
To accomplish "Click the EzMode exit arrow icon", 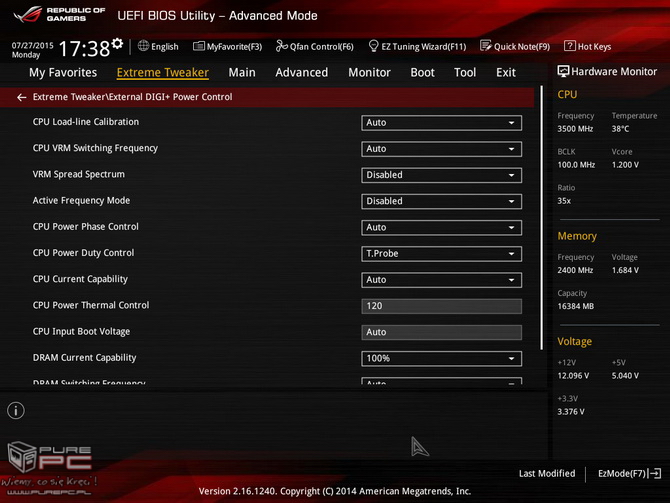I will [x=655, y=474].
